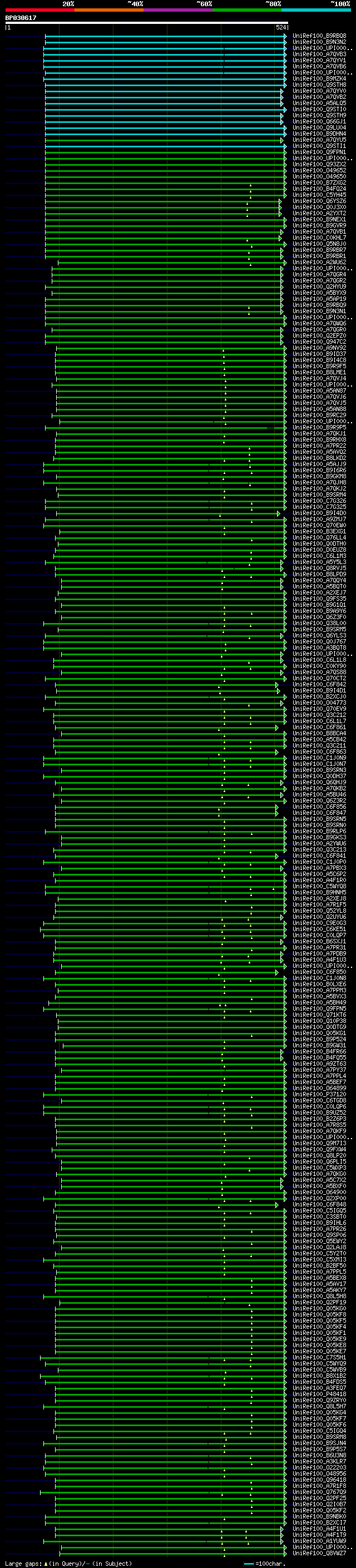
Task: Select the UniRef100_B4FR66 hit label
Action: 319,1051
